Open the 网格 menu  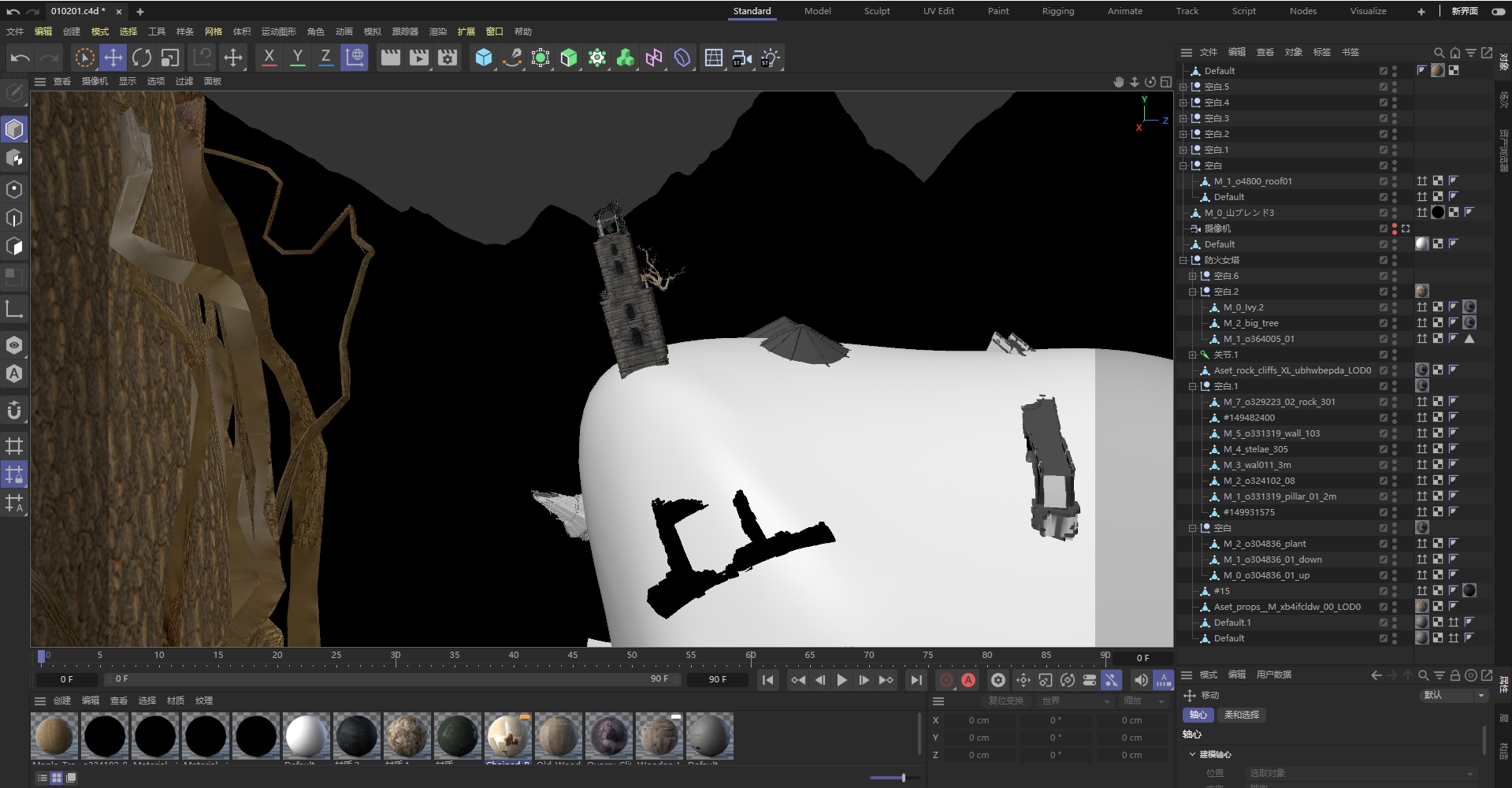coord(214,32)
